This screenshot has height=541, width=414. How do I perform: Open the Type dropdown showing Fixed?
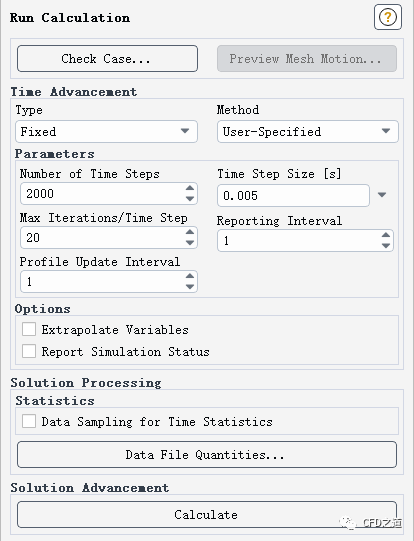106,131
